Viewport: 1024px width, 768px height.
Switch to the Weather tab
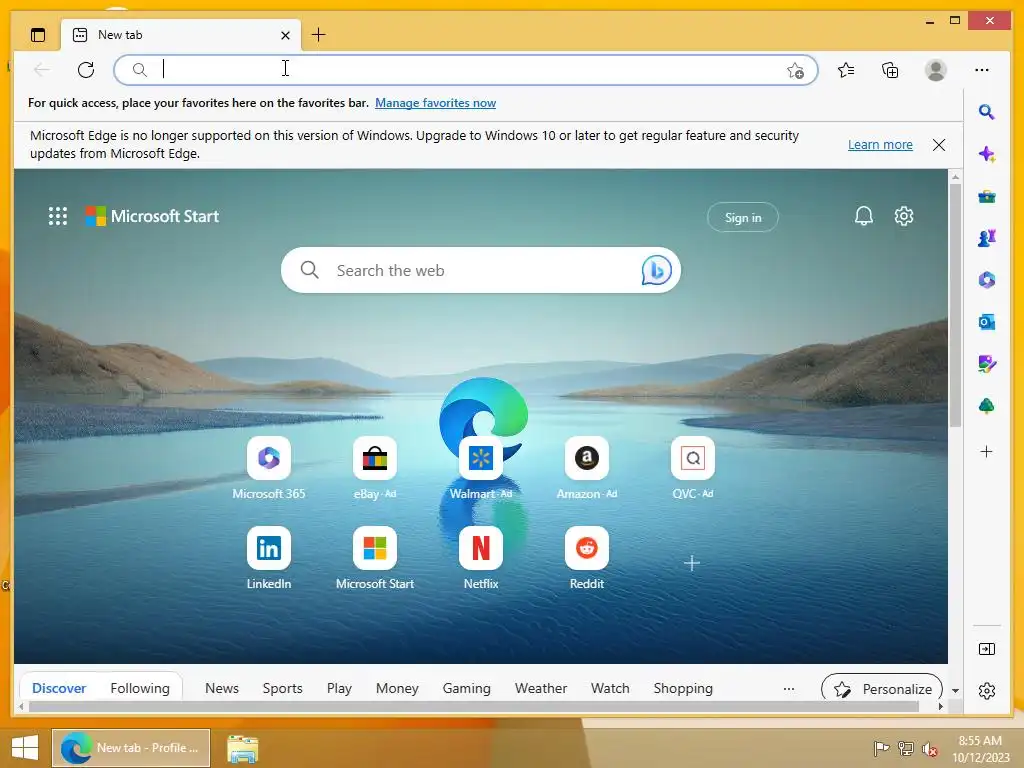[x=541, y=688]
